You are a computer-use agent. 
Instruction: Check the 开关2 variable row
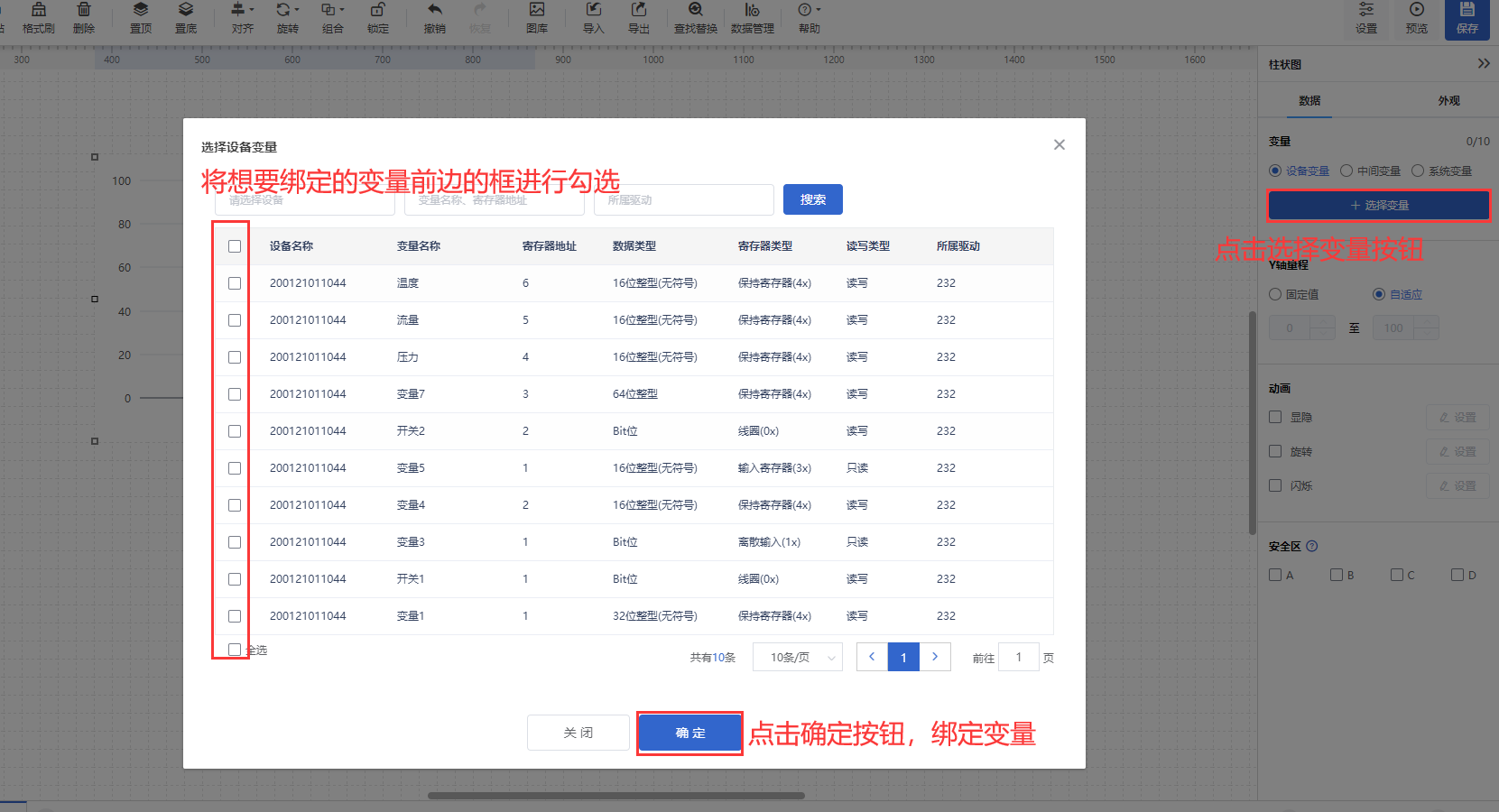click(235, 431)
